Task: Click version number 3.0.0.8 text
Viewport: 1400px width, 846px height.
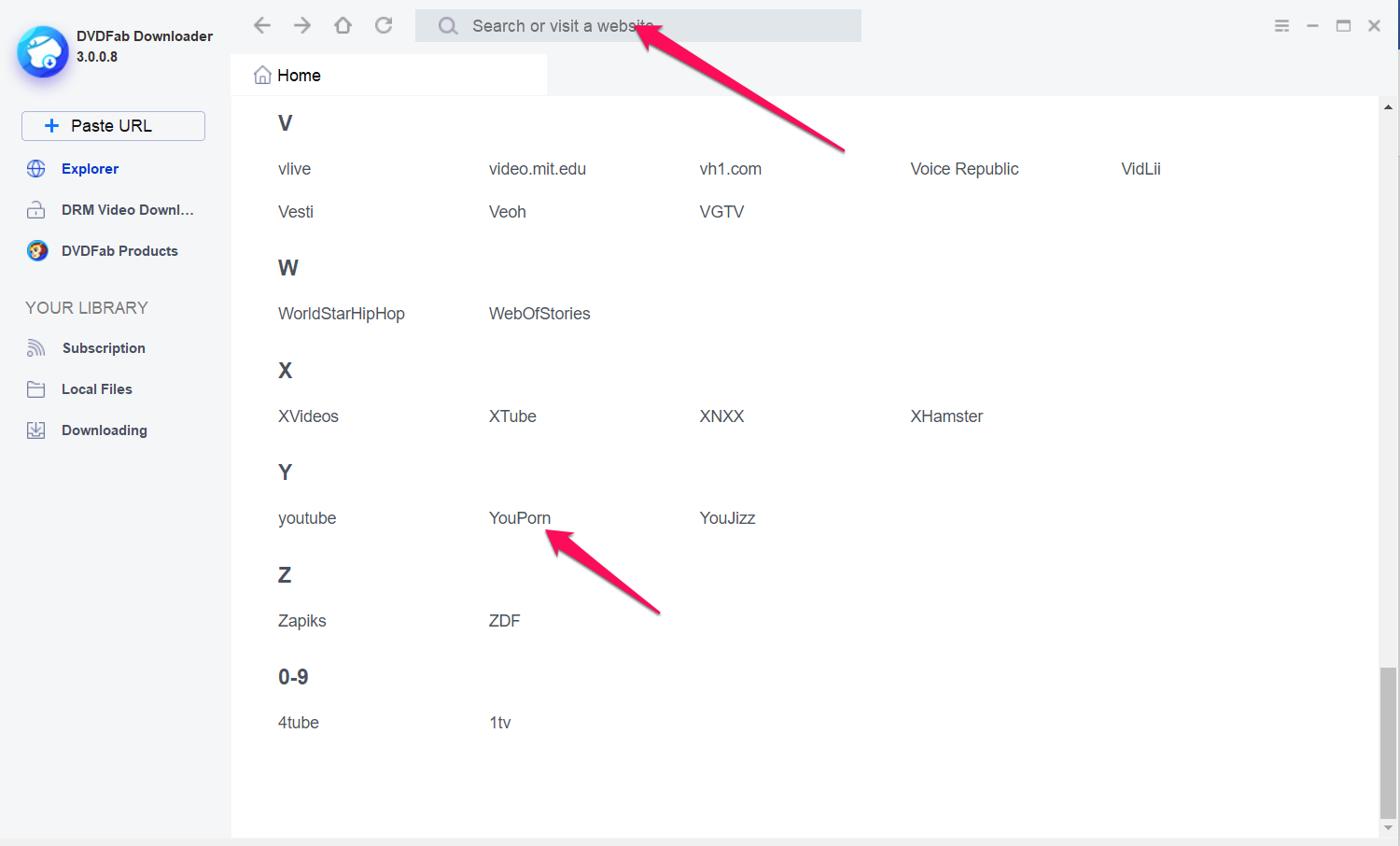Action: click(x=97, y=57)
